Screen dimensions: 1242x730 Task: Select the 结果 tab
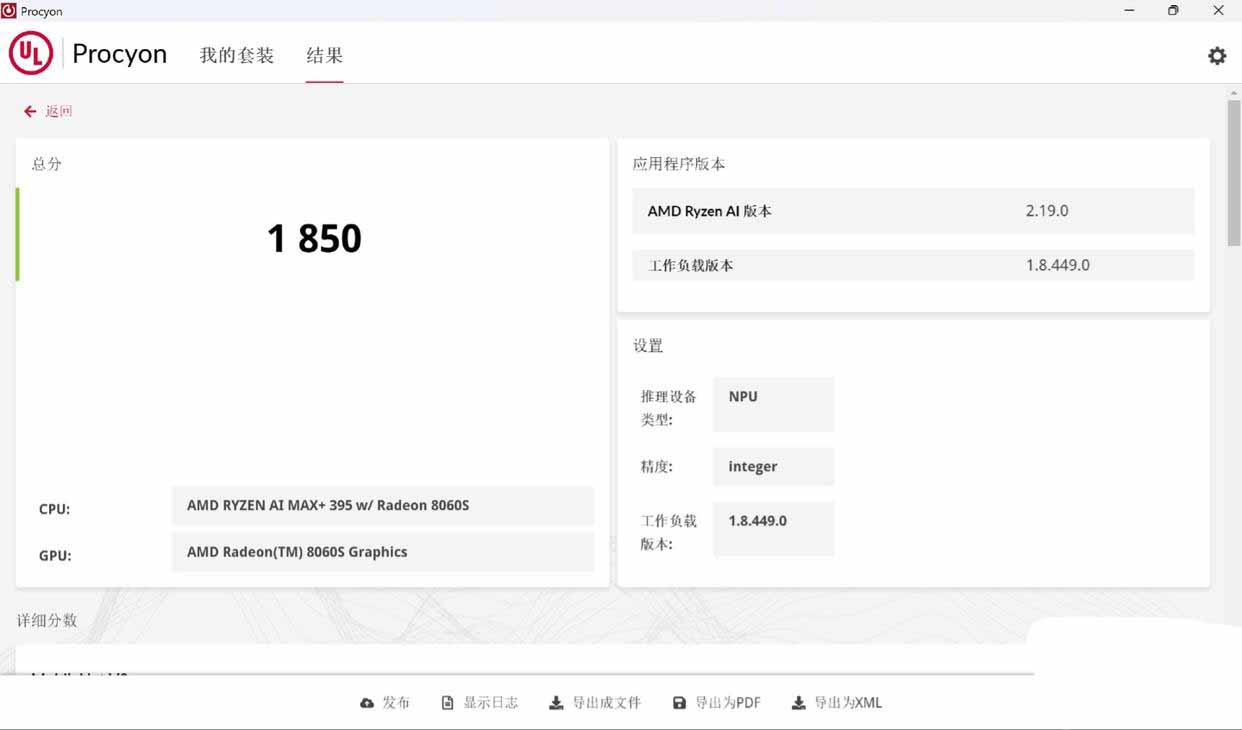coord(324,55)
